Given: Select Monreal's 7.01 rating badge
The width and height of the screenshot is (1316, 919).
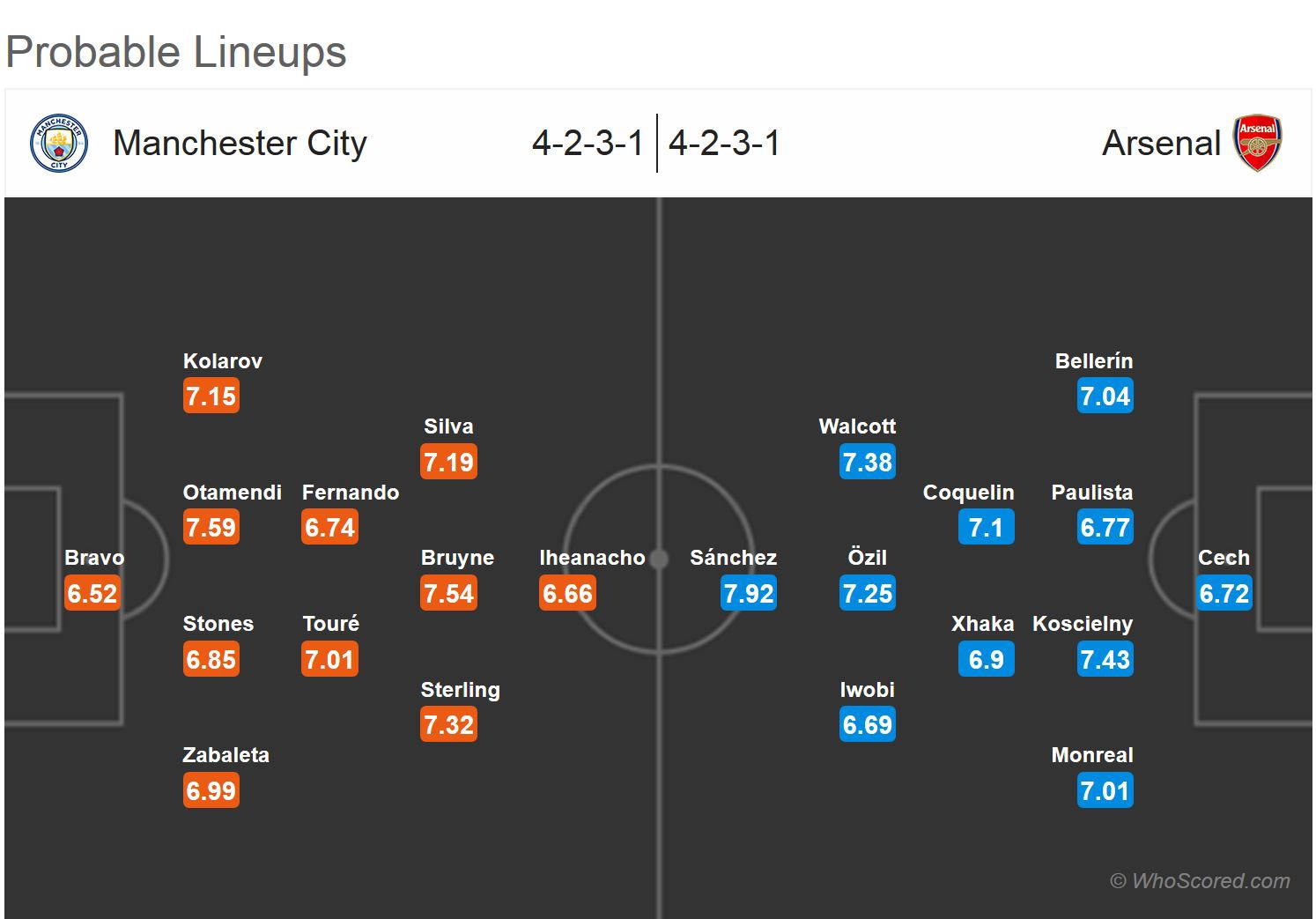Looking at the screenshot, I should tap(1105, 790).
